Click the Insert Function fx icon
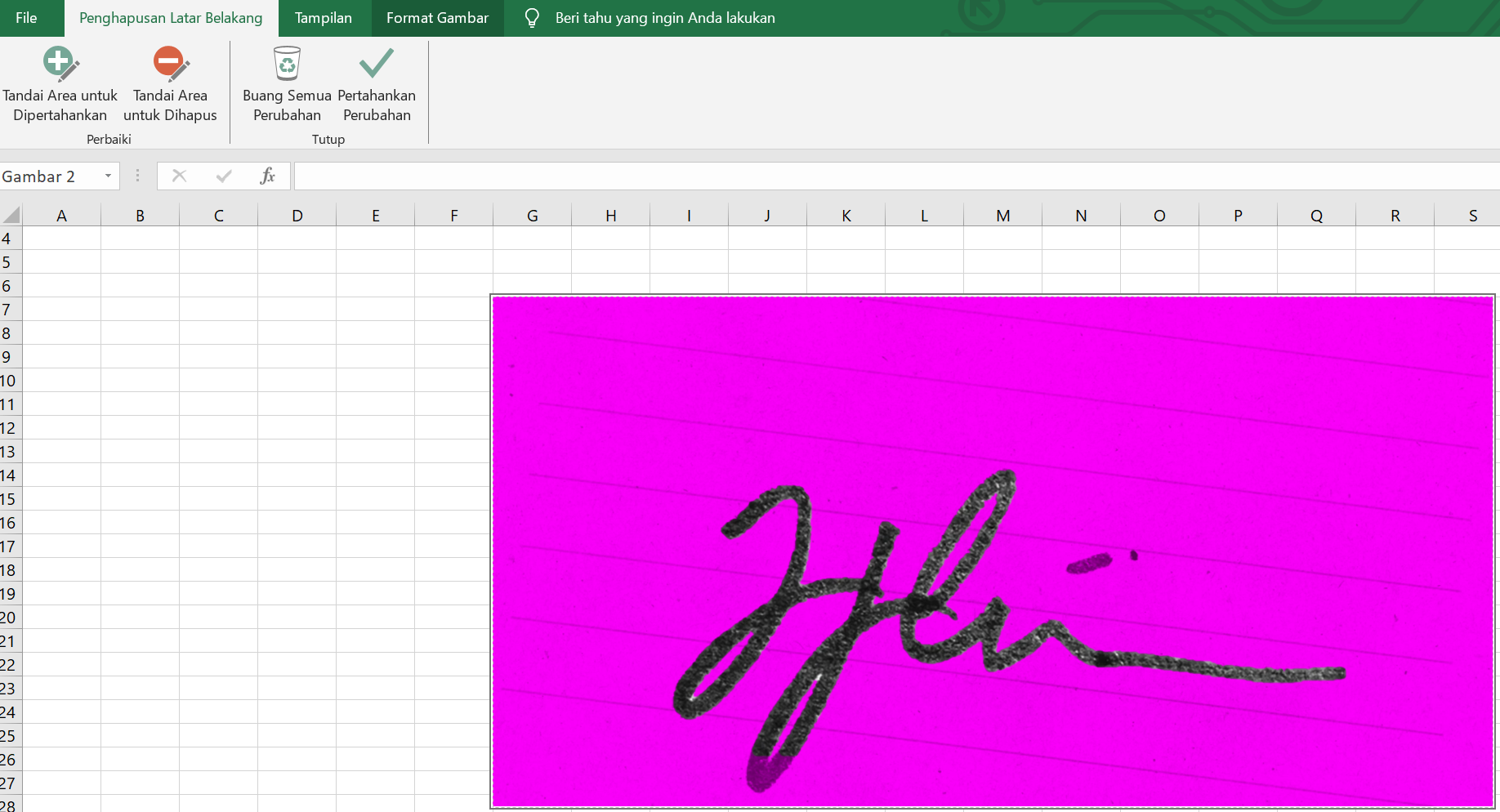 click(x=267, y=175)
